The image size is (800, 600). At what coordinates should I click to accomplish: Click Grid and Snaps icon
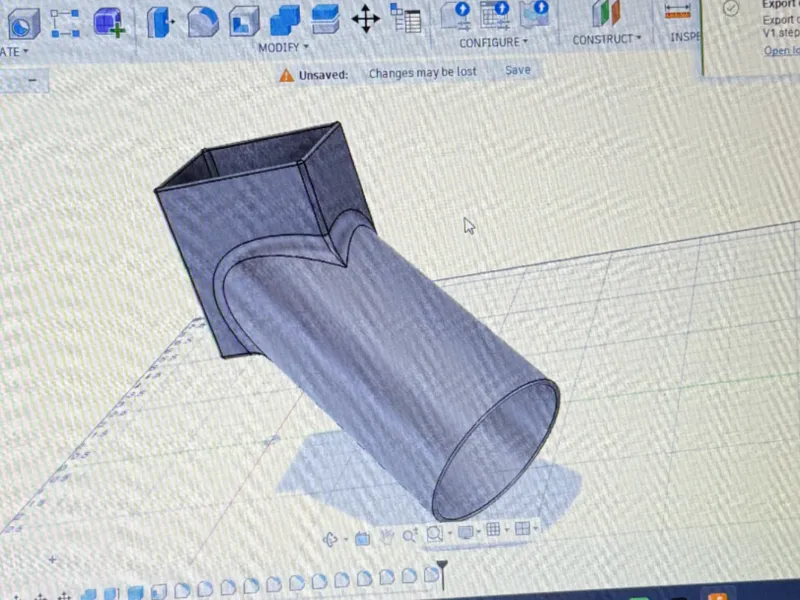[493, 530]
